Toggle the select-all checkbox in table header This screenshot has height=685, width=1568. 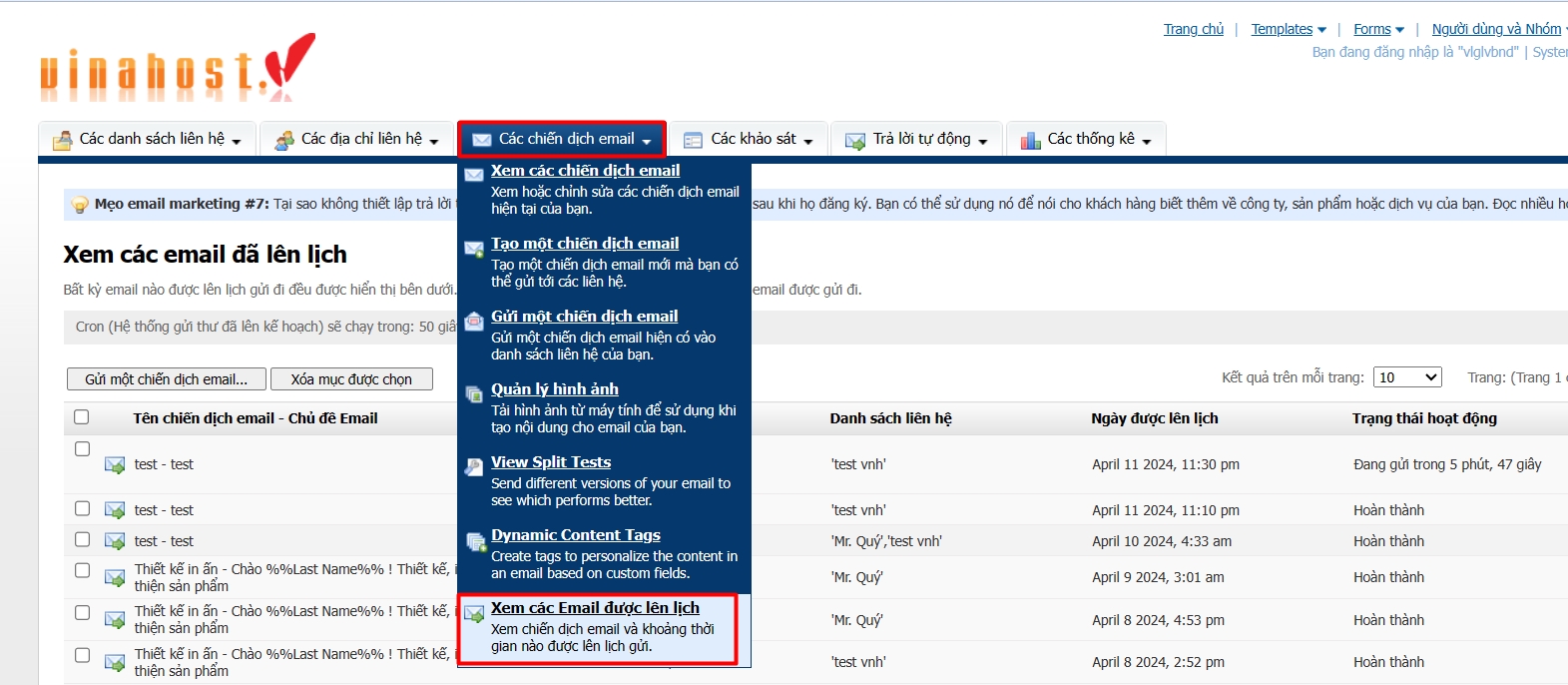(x=82, y=417)
